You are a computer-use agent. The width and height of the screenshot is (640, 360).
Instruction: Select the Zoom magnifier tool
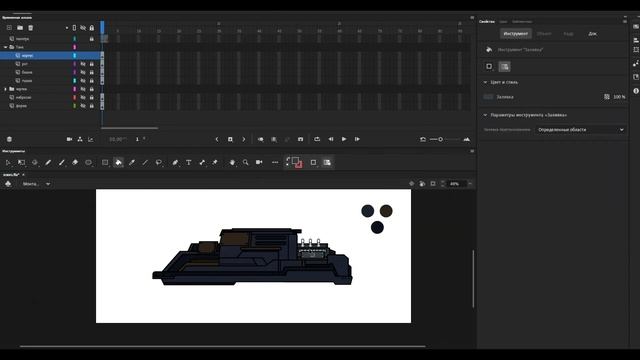point(246,162)
